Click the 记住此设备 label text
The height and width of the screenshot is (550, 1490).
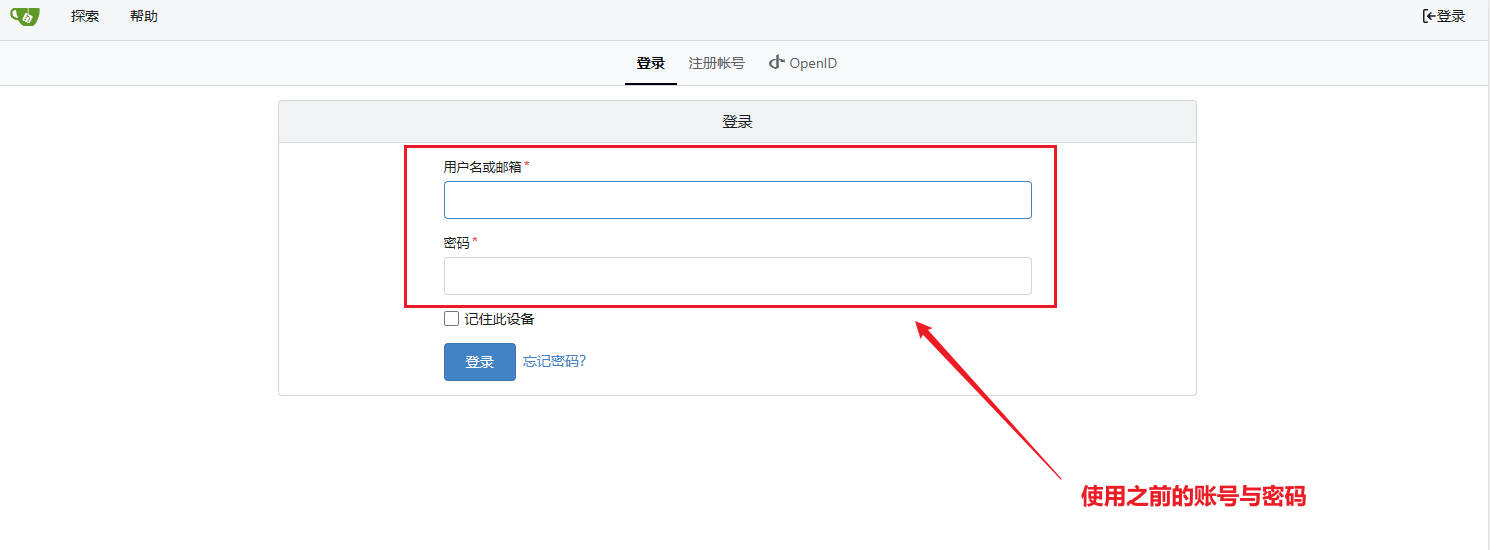499,319
